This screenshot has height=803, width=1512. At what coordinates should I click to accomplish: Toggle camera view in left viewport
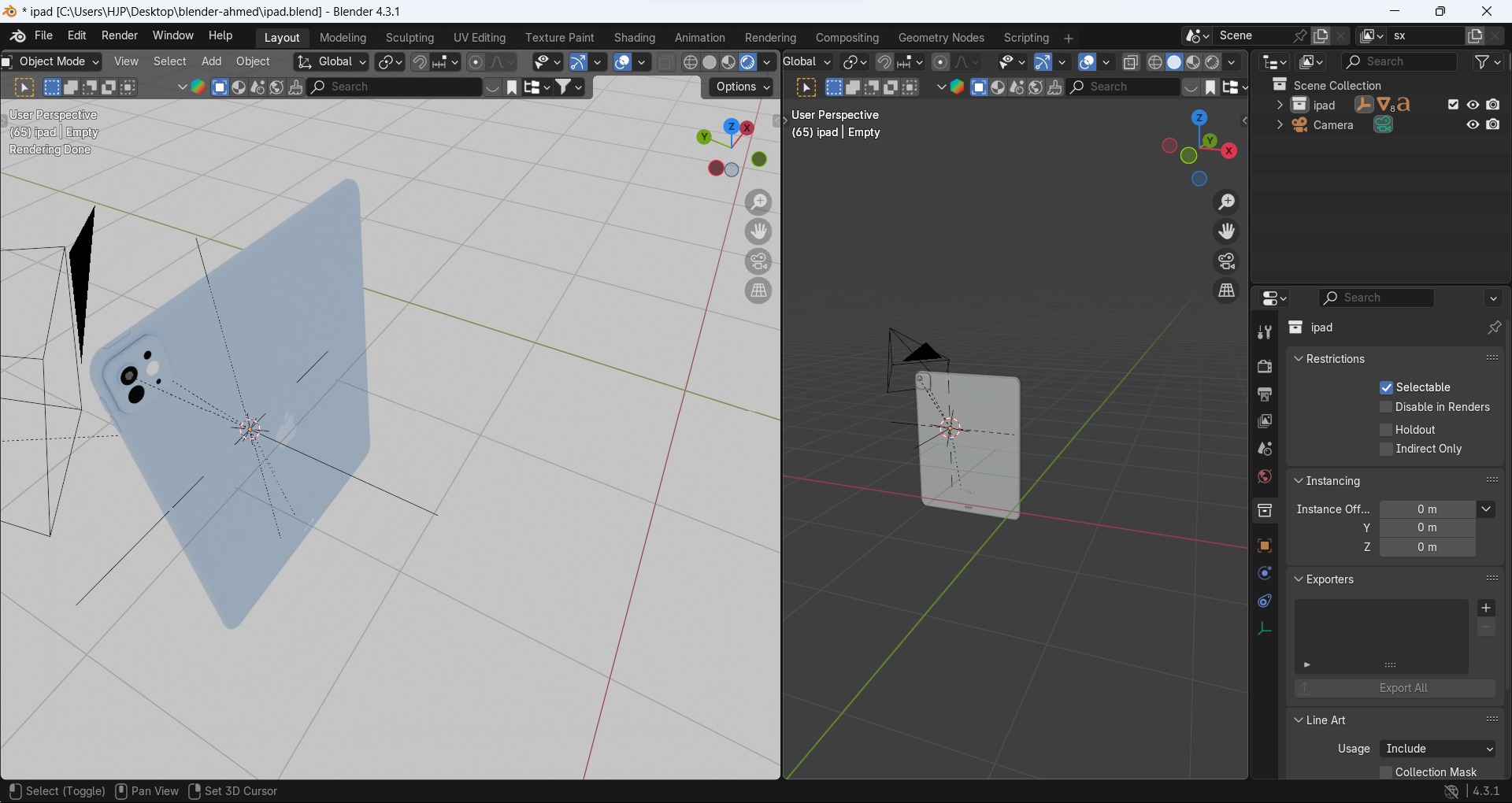point(759,261)
